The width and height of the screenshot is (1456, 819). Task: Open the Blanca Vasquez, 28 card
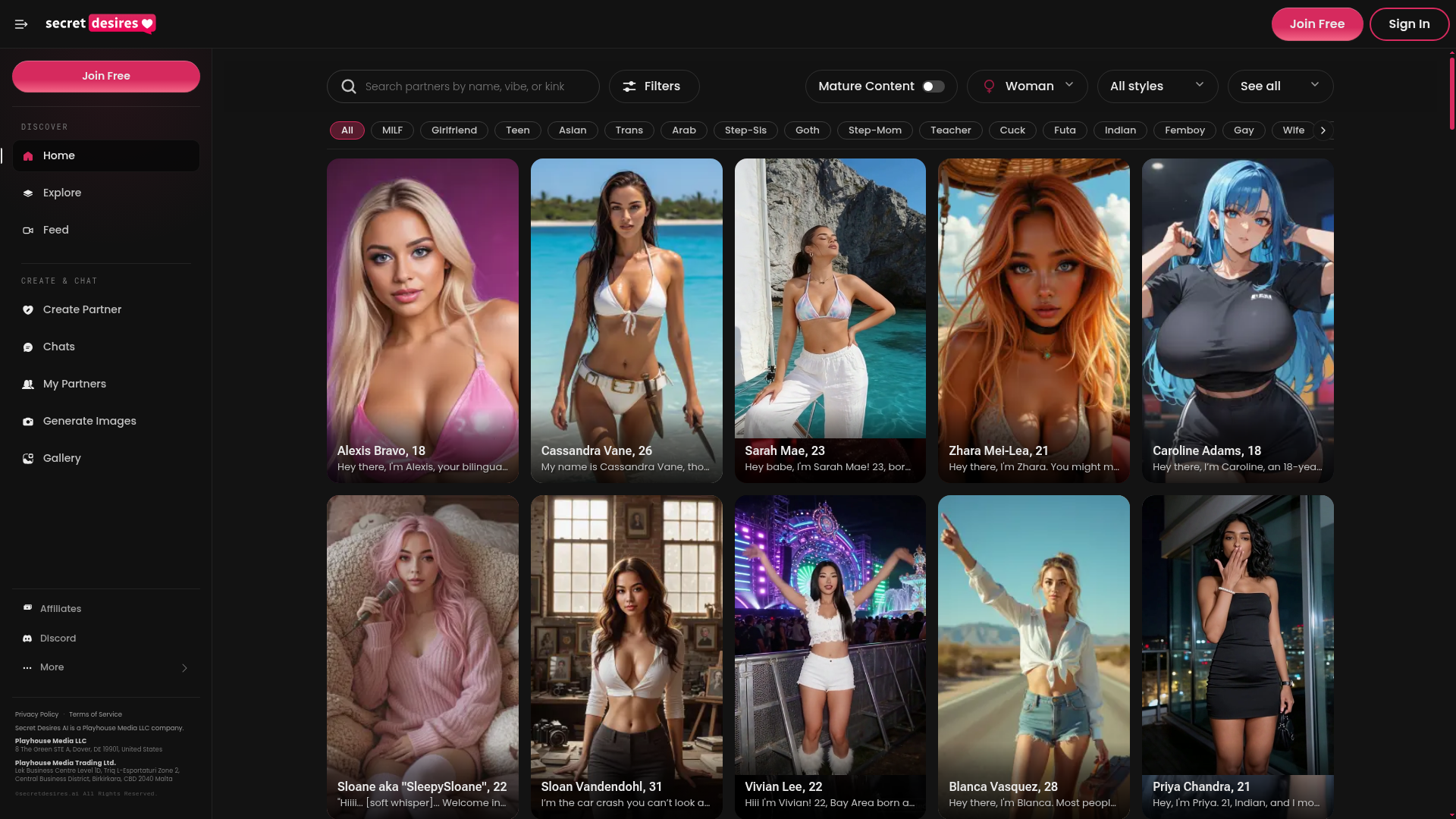click(1034, 657)
